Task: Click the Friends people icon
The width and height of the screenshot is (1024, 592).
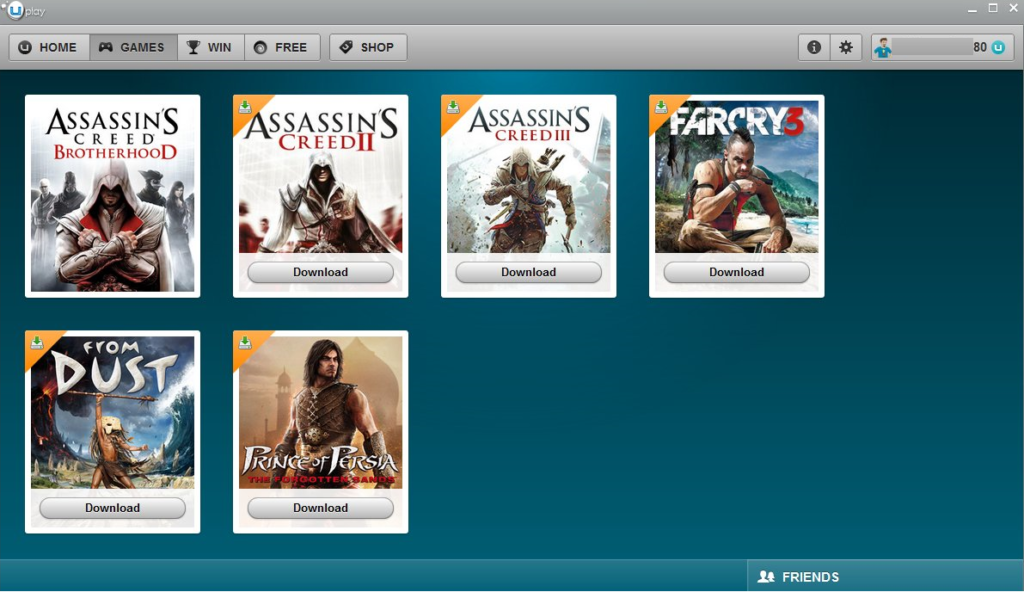Action: [766, 577]
